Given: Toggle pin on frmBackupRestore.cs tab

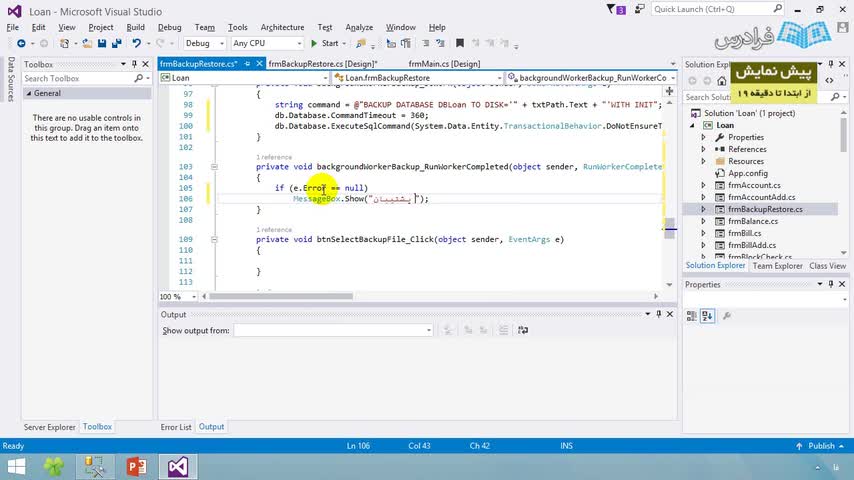Looking at the screenshot, I should pos(247,64).
